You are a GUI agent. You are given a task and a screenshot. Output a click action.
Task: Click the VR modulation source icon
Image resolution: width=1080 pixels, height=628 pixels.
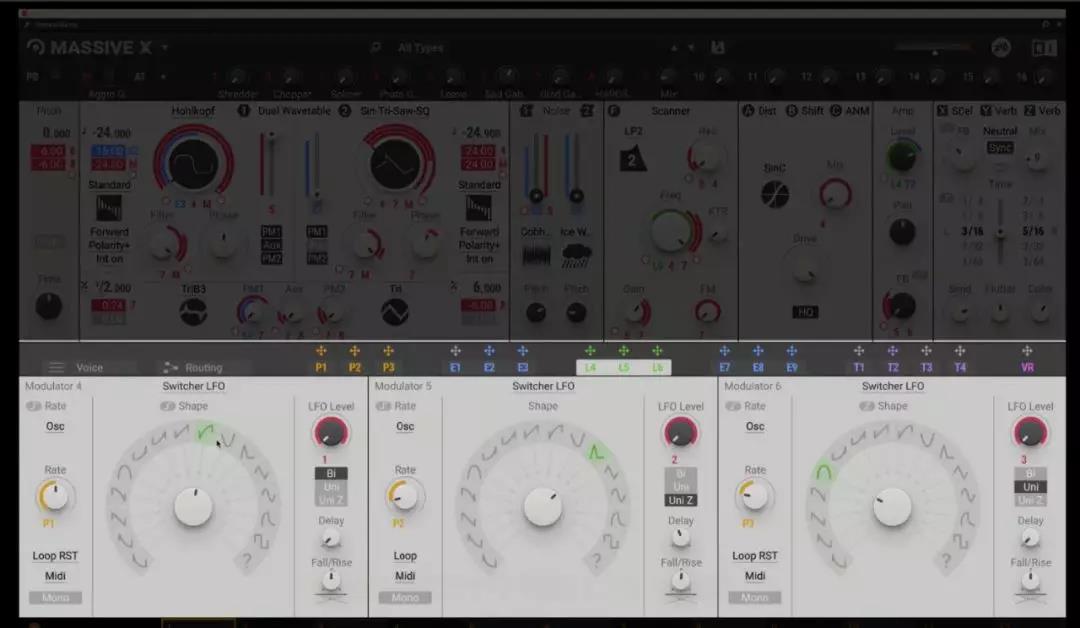1027,351
